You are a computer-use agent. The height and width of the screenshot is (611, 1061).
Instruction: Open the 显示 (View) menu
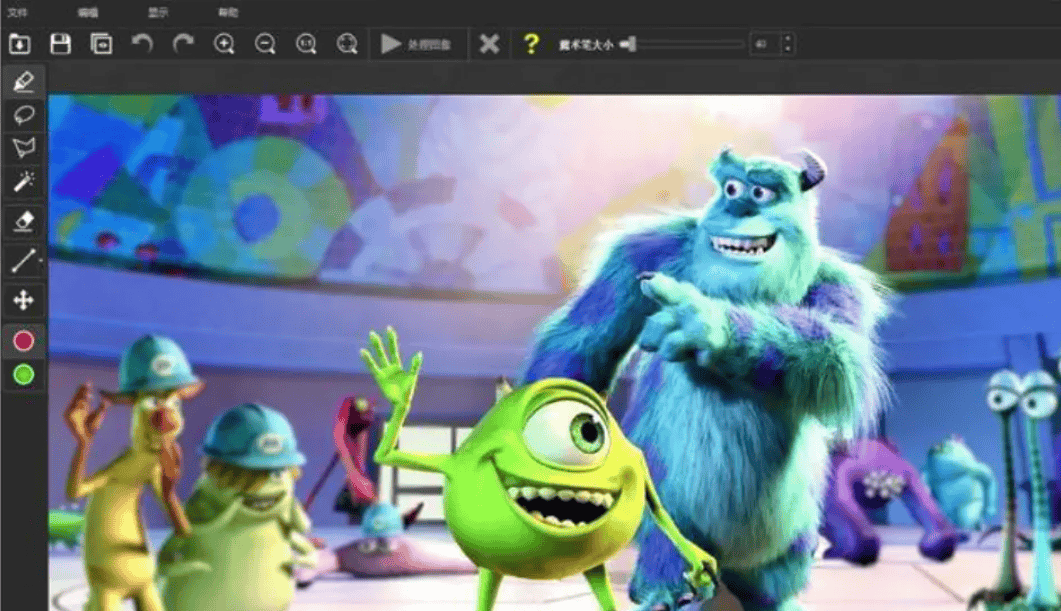coord(158,12)
